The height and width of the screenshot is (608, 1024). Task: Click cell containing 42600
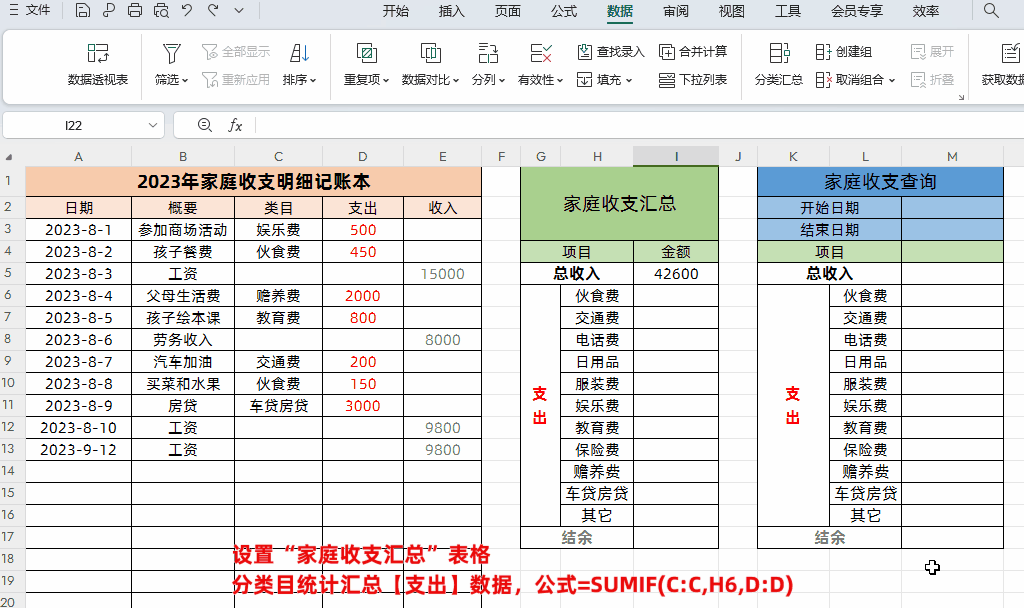(x=676, y=274)
